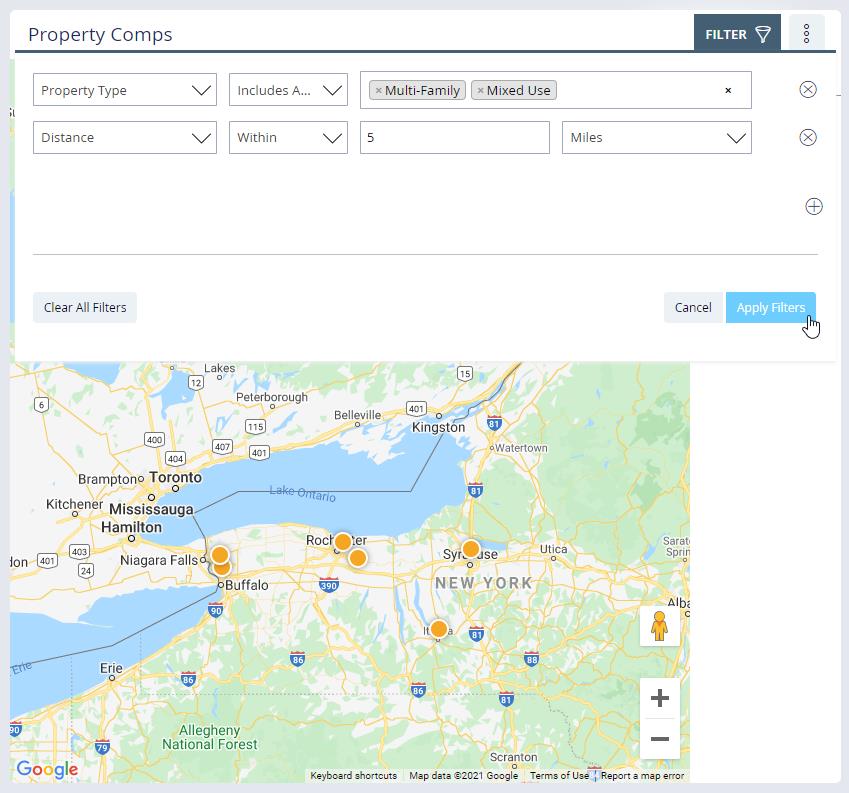
Task: Expand the Miles unit dropdown
Action: coord(657,138)
